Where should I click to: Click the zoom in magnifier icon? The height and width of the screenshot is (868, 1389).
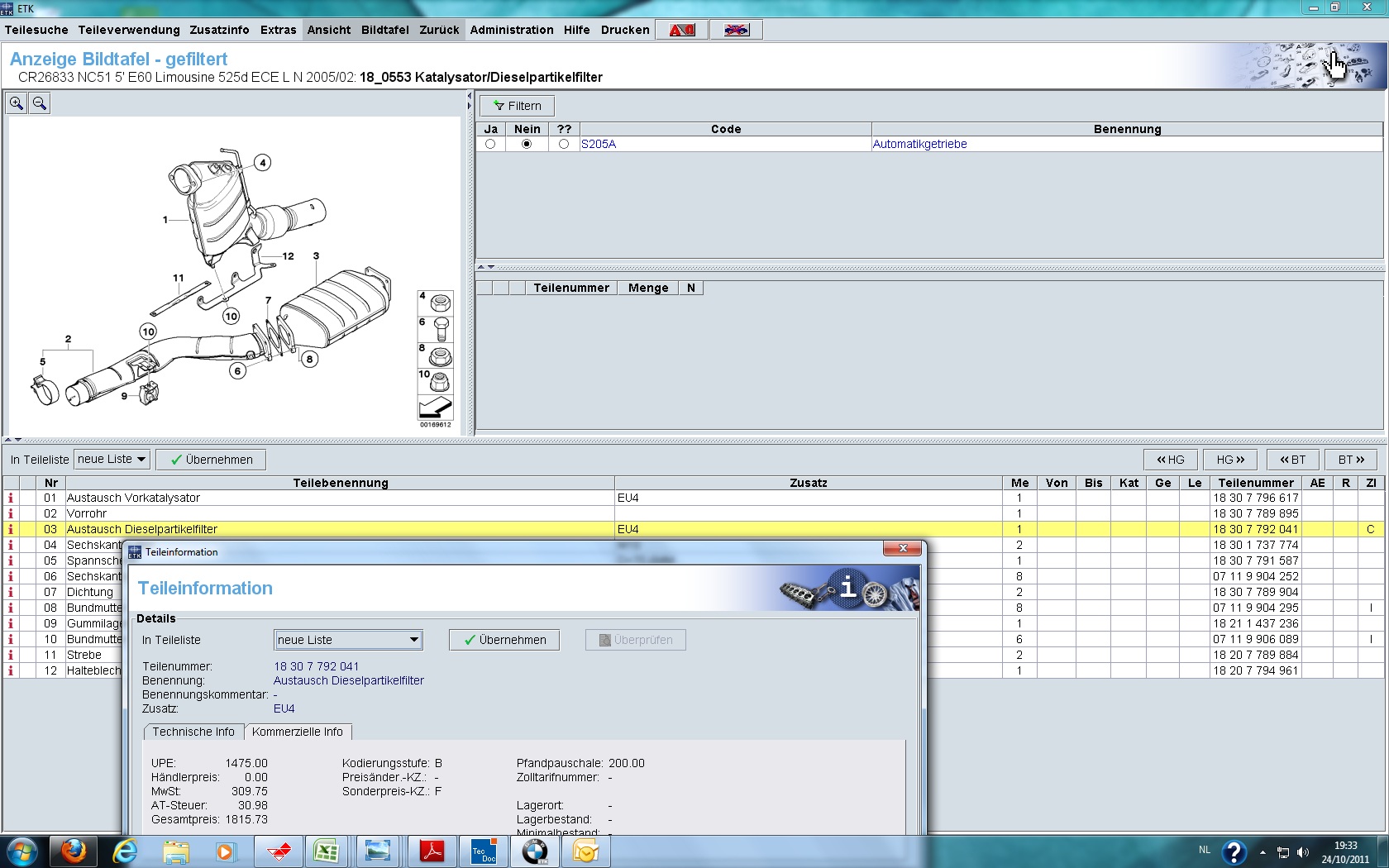click(17, 103)
